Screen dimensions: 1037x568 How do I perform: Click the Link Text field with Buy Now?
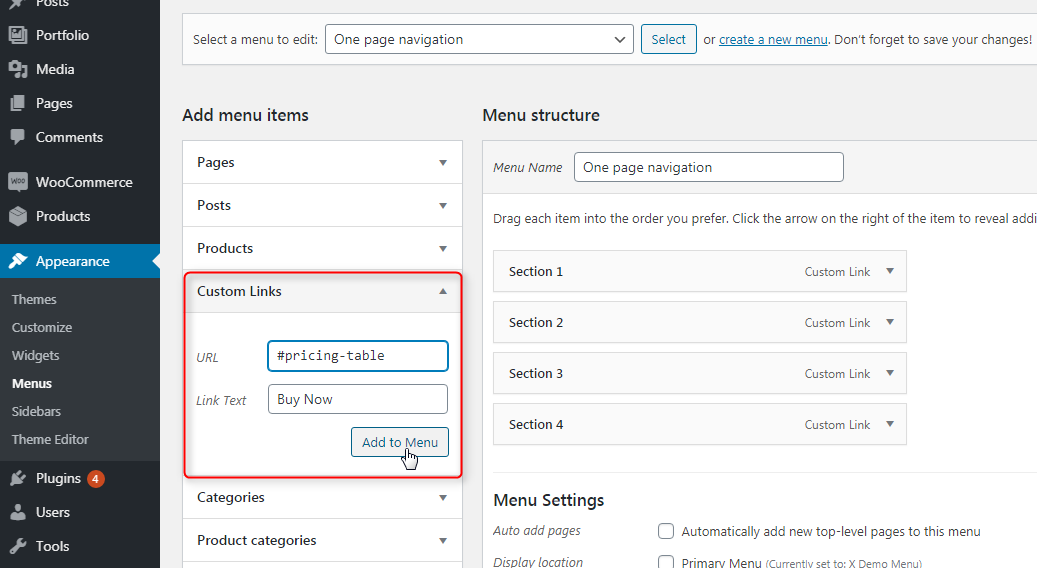click(x=358, y=399)
